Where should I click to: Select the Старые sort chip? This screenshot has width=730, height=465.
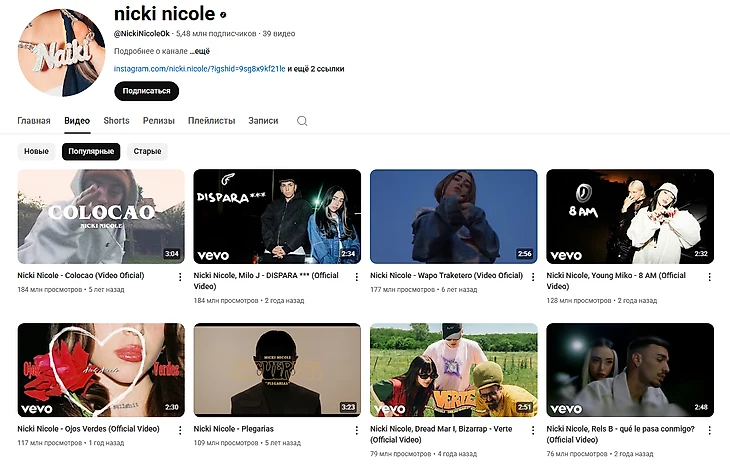147,151
